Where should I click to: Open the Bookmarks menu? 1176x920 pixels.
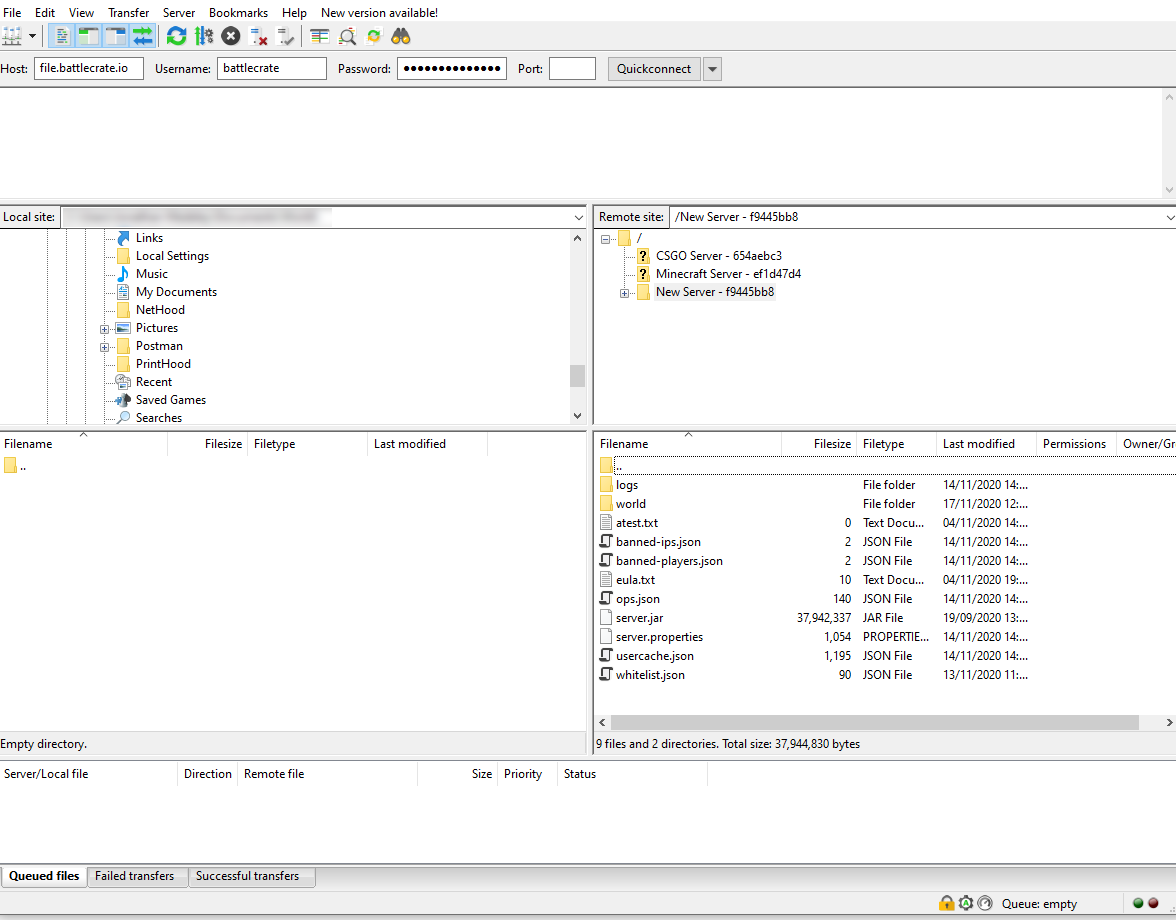click(238, 13)
